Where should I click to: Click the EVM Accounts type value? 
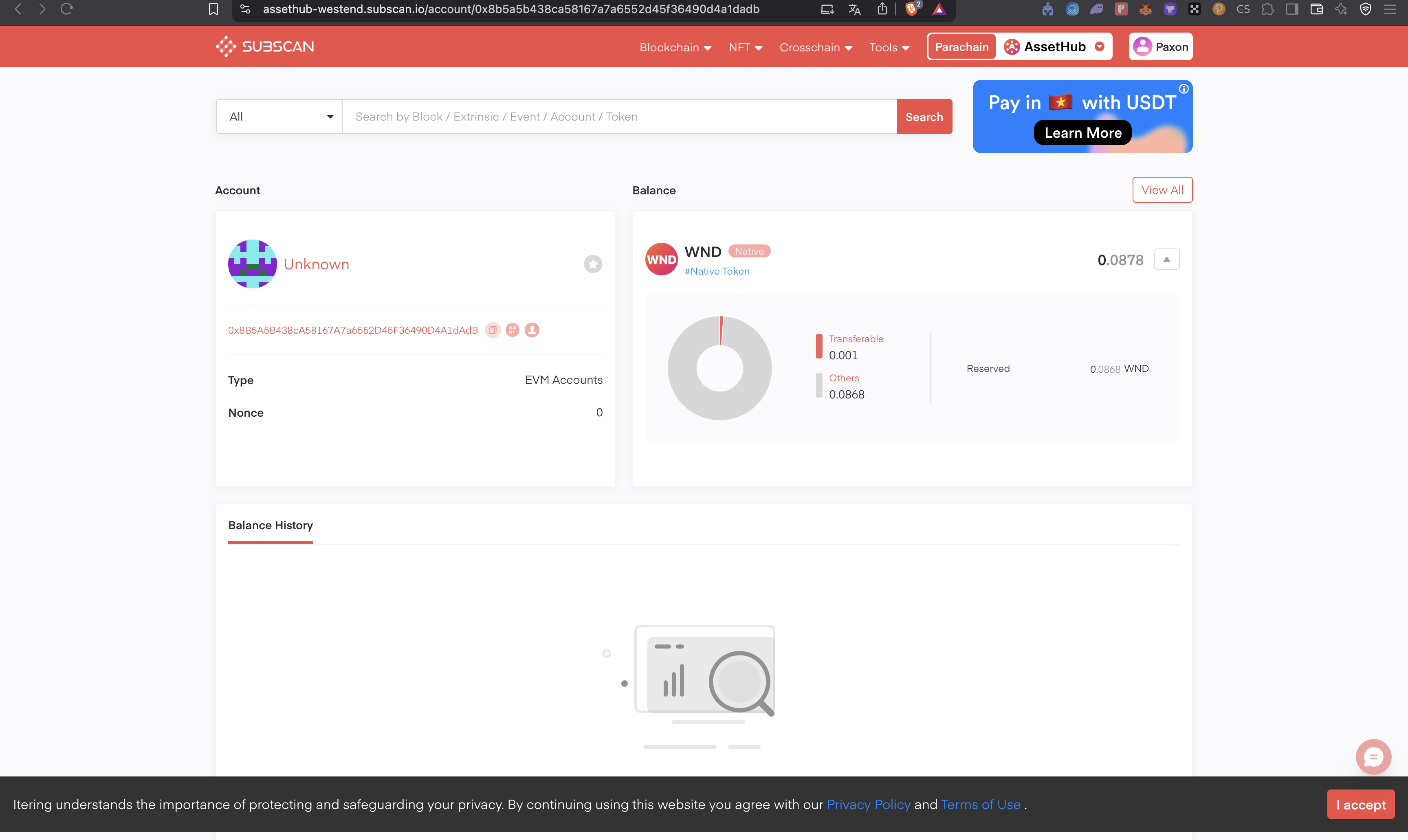tap(564, 380)
